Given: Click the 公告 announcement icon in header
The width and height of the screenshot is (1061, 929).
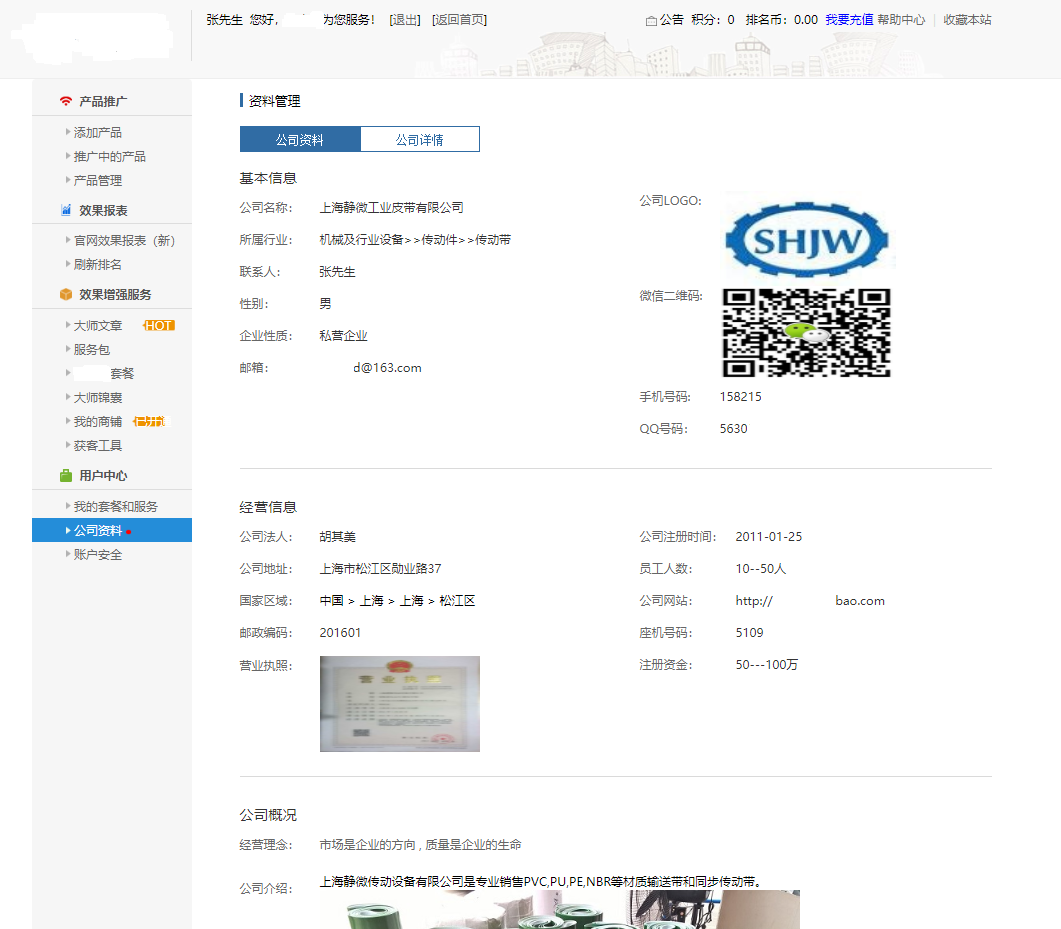Looking at the screenshot, I should point(652,20).
